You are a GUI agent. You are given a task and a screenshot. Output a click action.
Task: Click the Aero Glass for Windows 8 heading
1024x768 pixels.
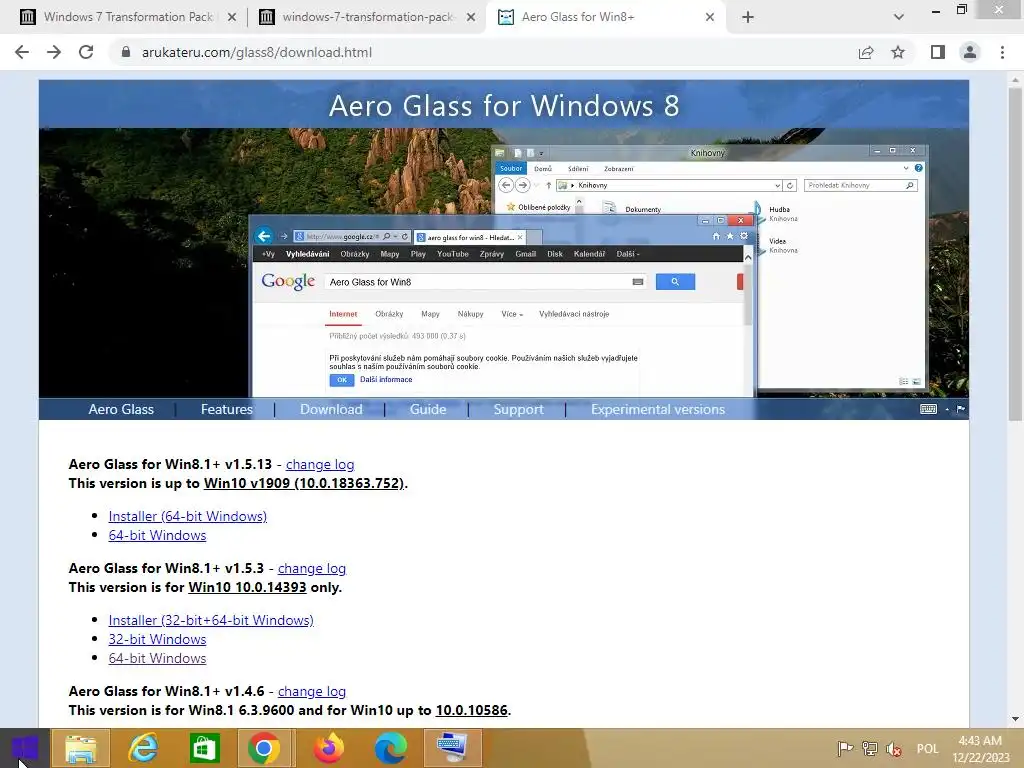tap(504, 106)
